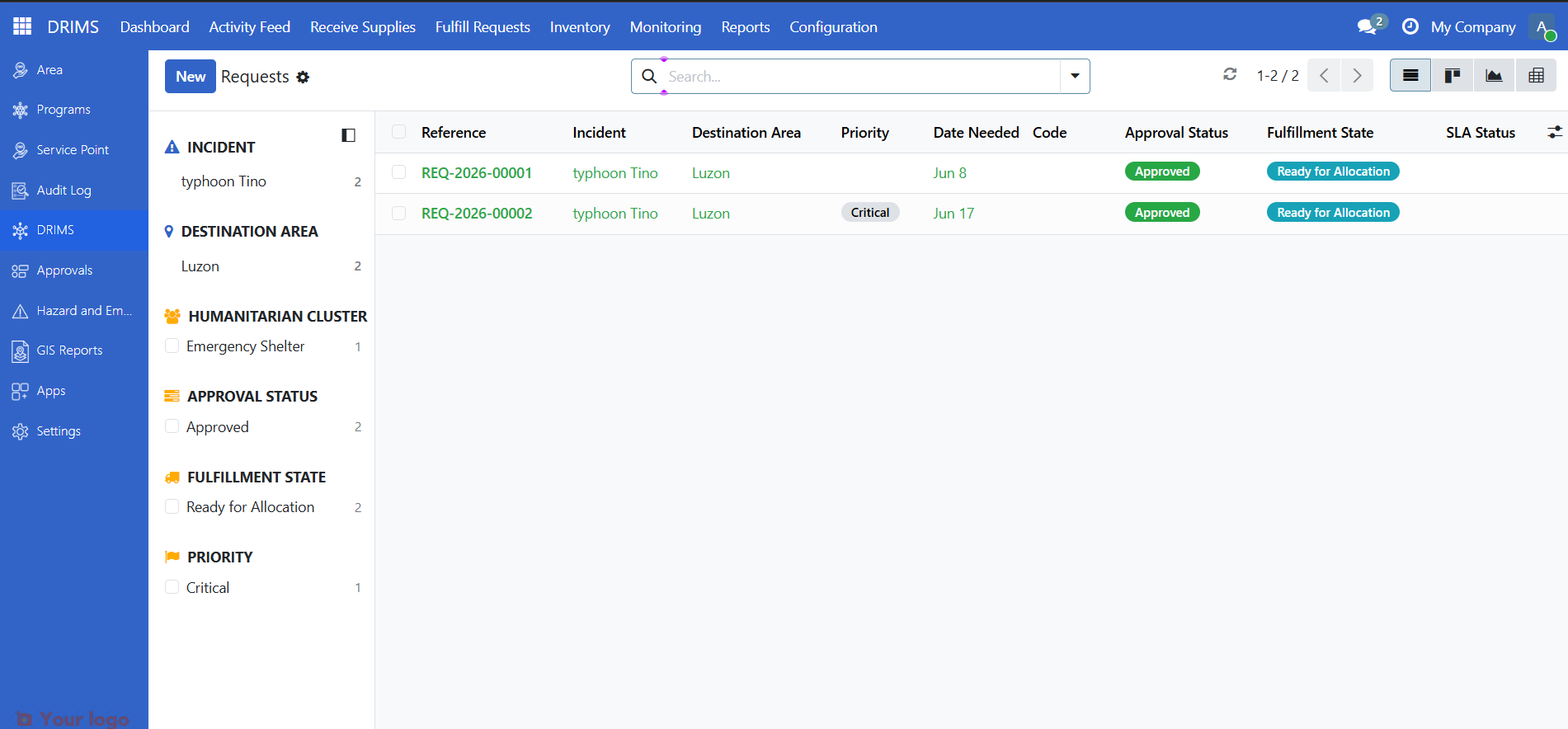Tick checkbox for REQ-2026-00001

click(x=398, y=172)
